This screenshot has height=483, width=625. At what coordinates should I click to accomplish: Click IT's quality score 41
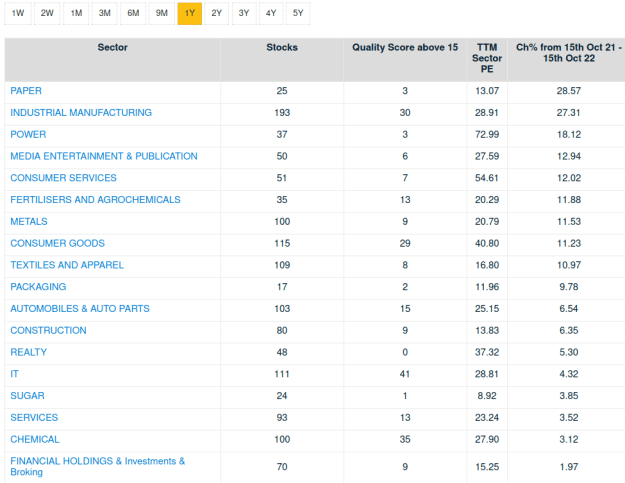(405, 374)
